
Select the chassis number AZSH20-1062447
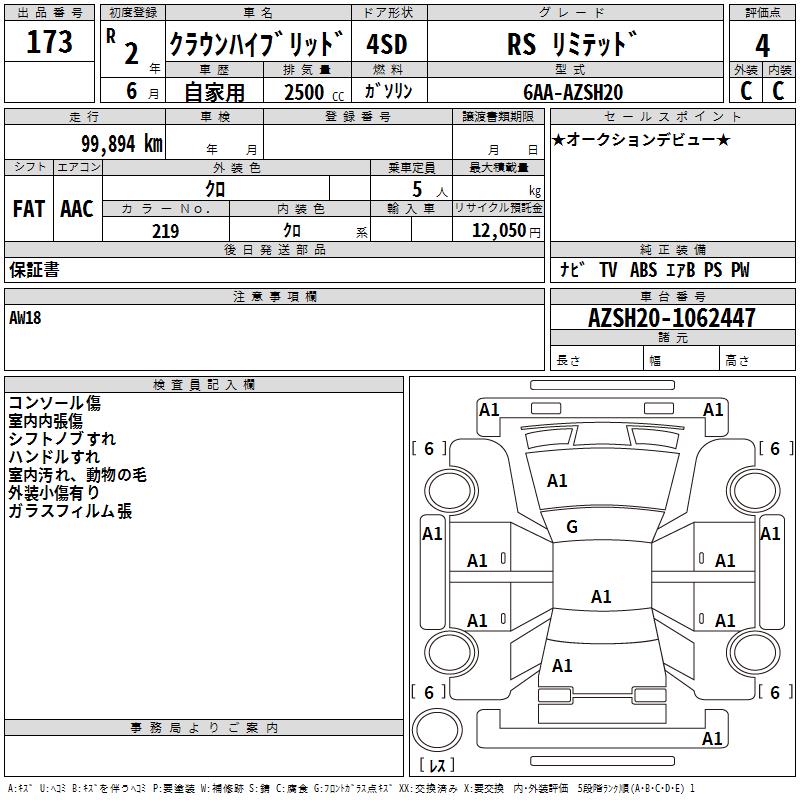click(672, 317)
